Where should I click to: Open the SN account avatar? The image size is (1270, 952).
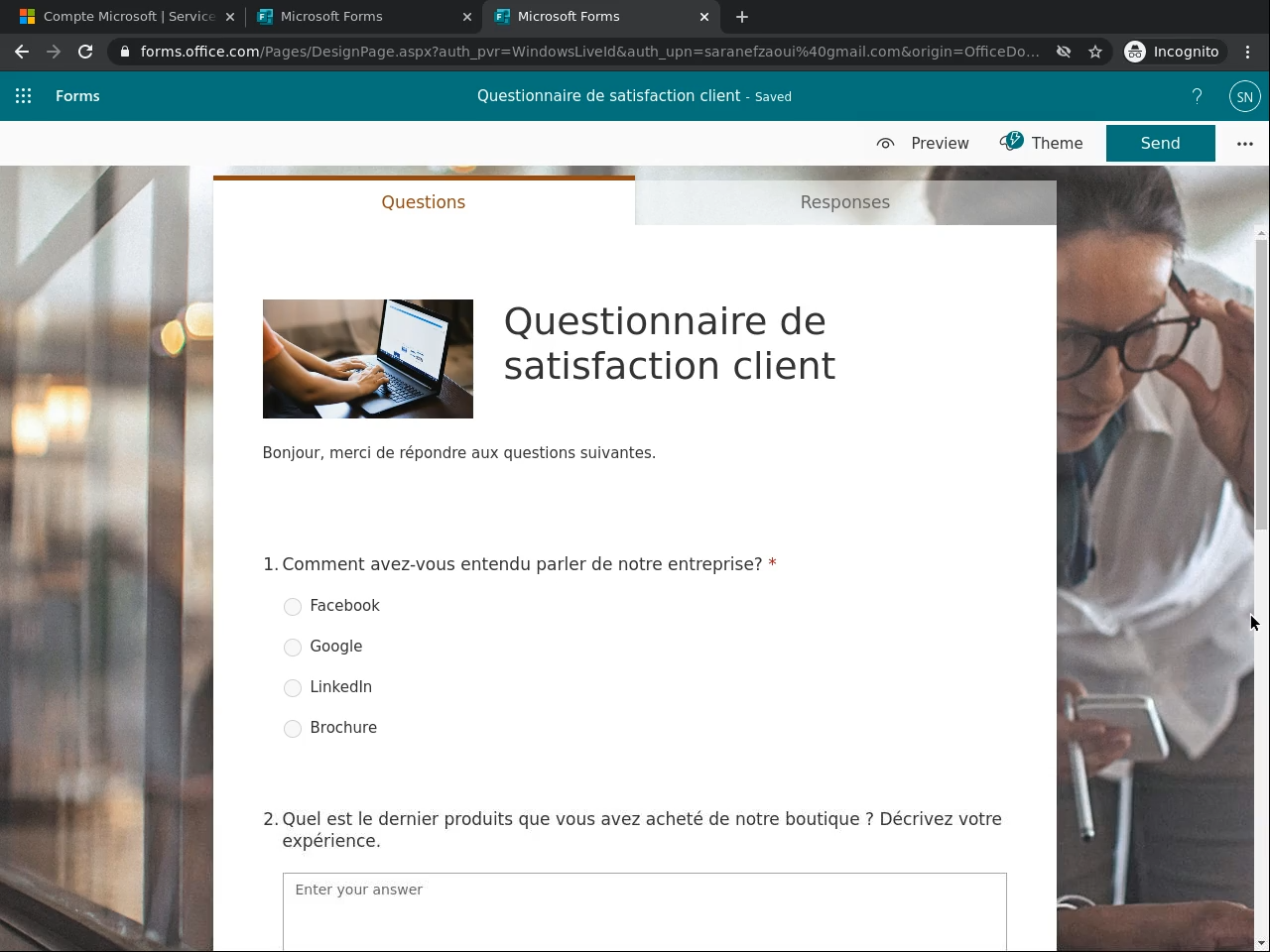tap(1244, 96)
